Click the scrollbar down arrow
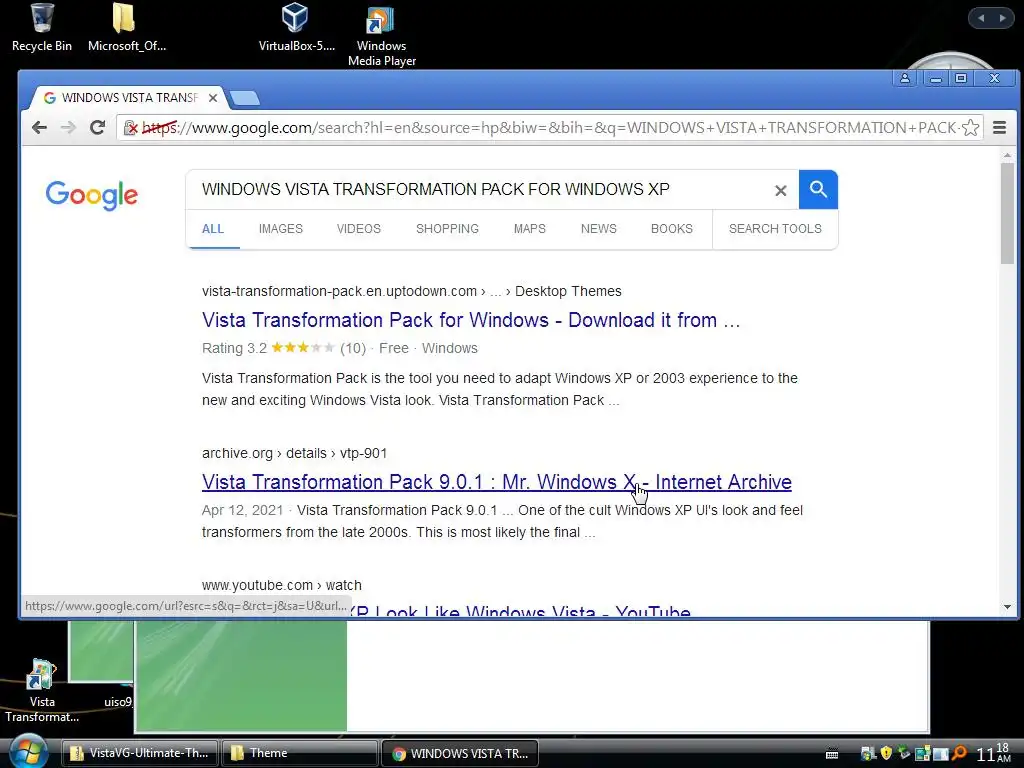 pyautogui.click(x=1007, y=607)
